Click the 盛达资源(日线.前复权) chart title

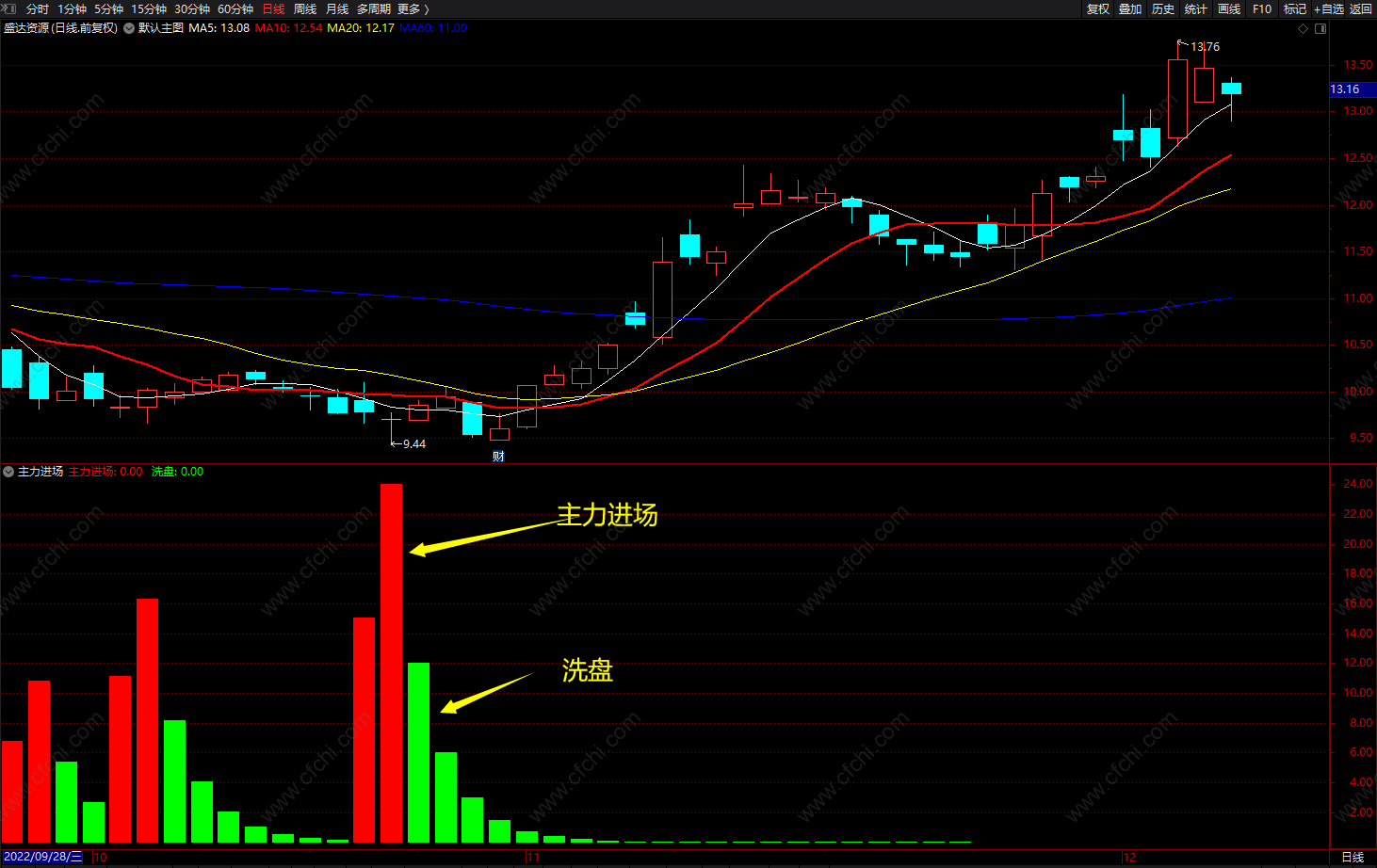61,28
